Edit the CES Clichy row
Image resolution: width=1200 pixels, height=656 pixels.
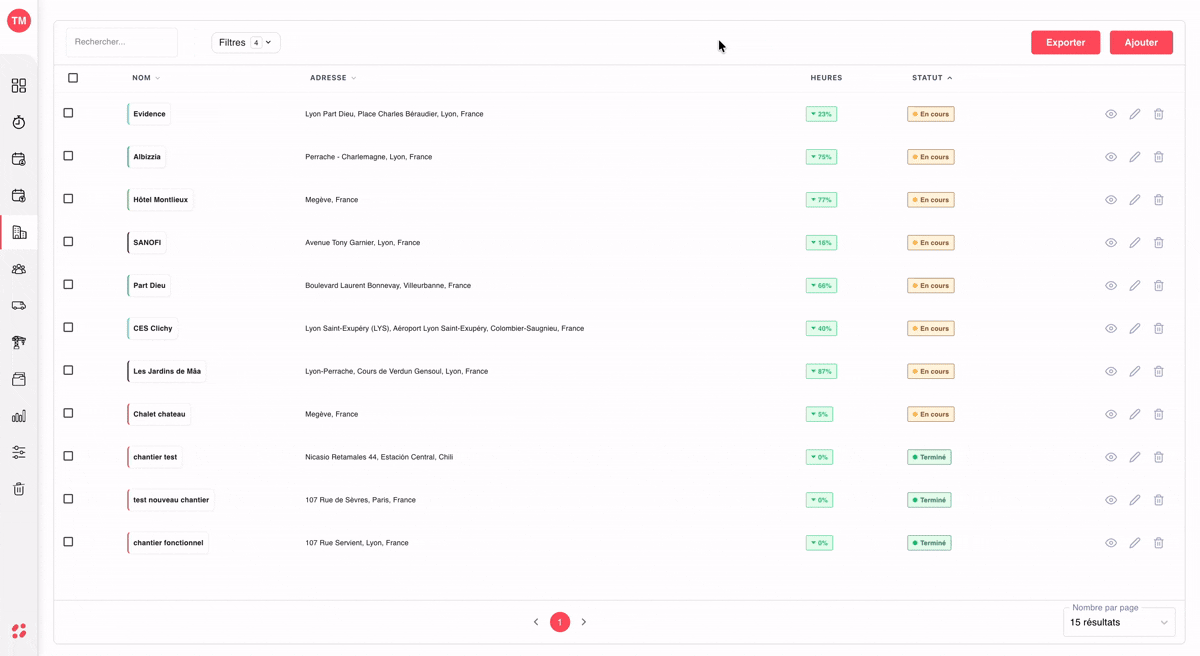click(1135, 328)
